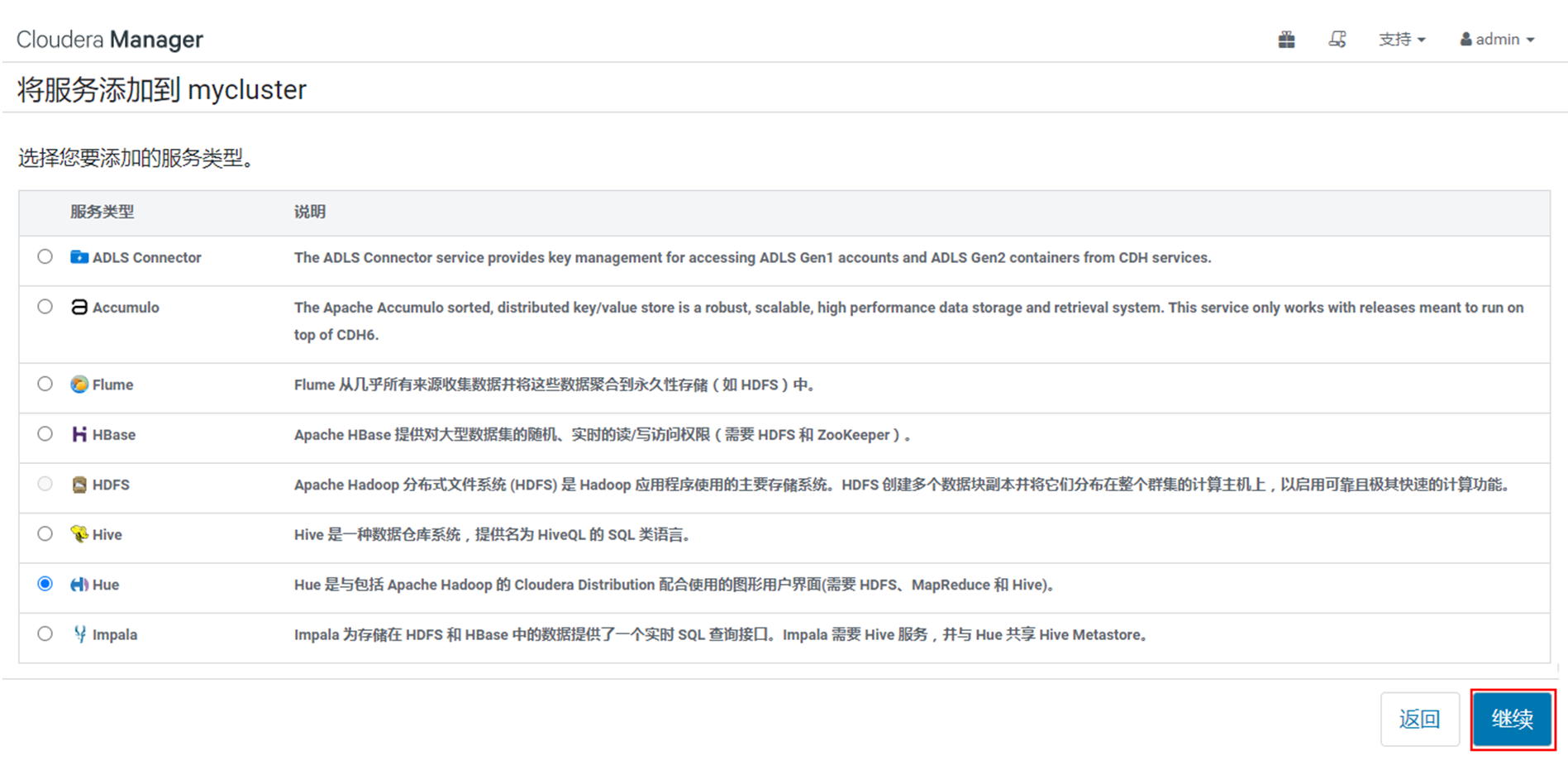The height and width of the screenshot is (760, 1568).
Task: Click the HBase service icon
Action: 79,434
